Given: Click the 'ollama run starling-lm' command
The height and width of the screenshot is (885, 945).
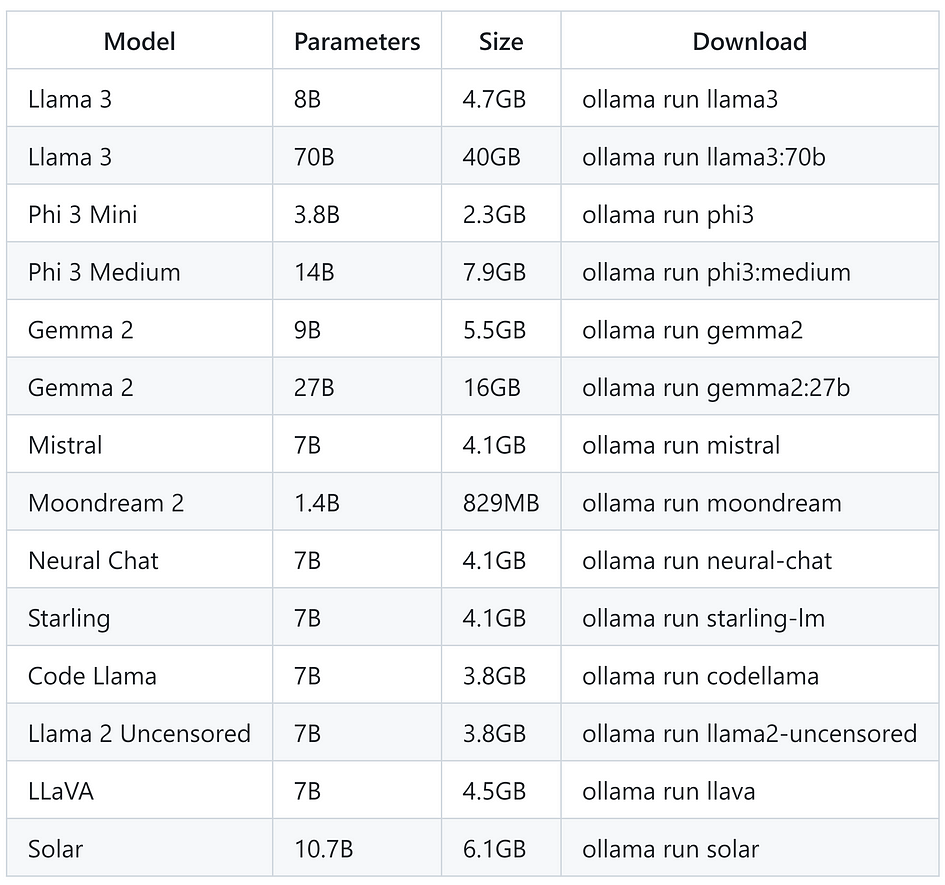Looking at the screenshot, I should (703, 619).
